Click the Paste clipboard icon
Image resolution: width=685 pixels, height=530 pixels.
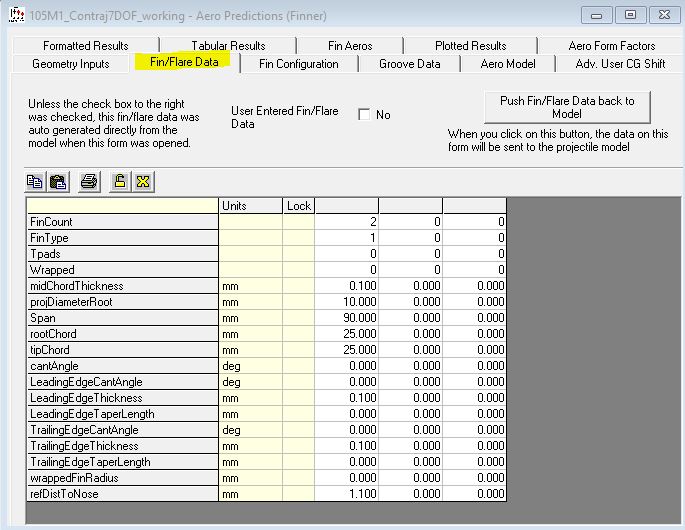pyautogui.click(x=58, y=181)
